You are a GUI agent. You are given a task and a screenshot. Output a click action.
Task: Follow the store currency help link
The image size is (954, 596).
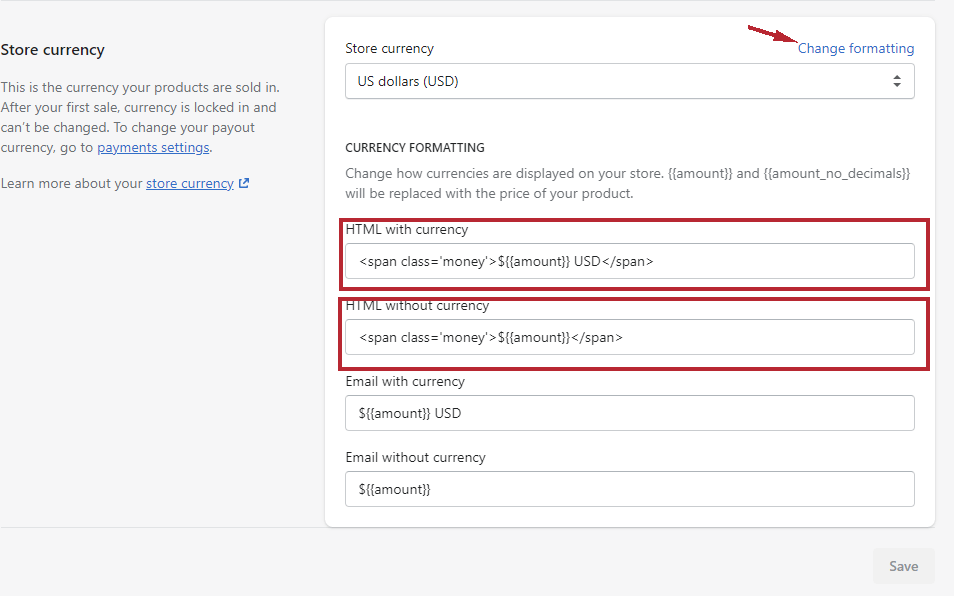[189, 183]
